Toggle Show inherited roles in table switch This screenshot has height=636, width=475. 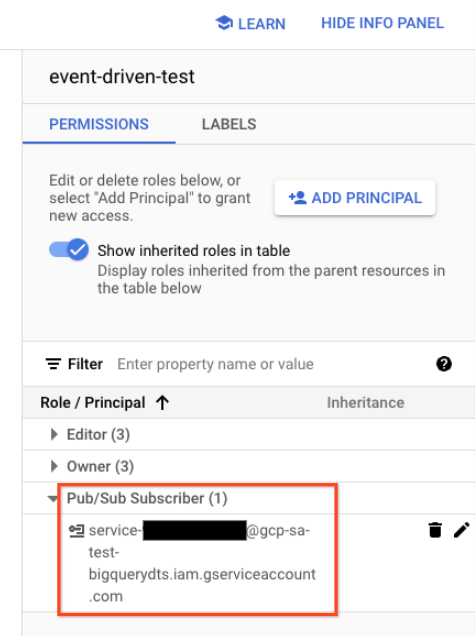coord(69,249)
